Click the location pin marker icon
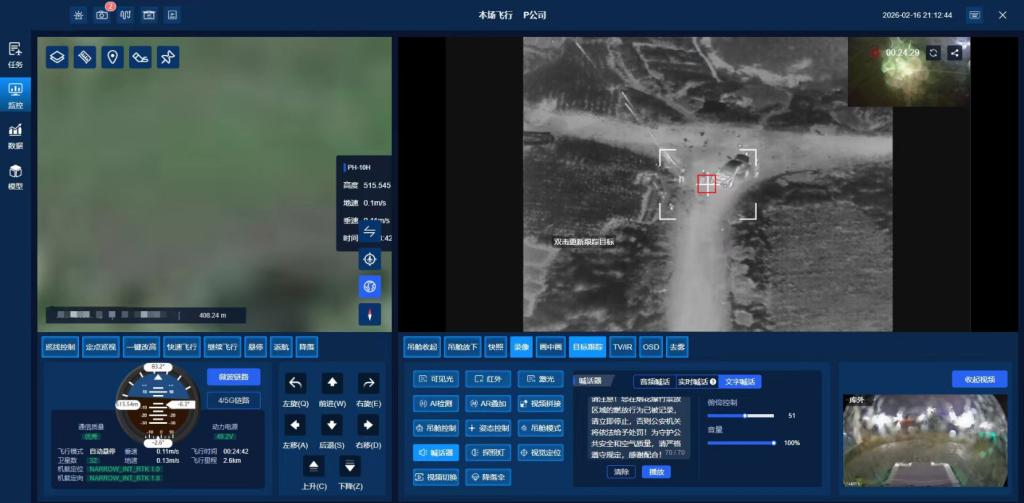The height and width of the screenshot is (503, 1024). tap(114, 57)
